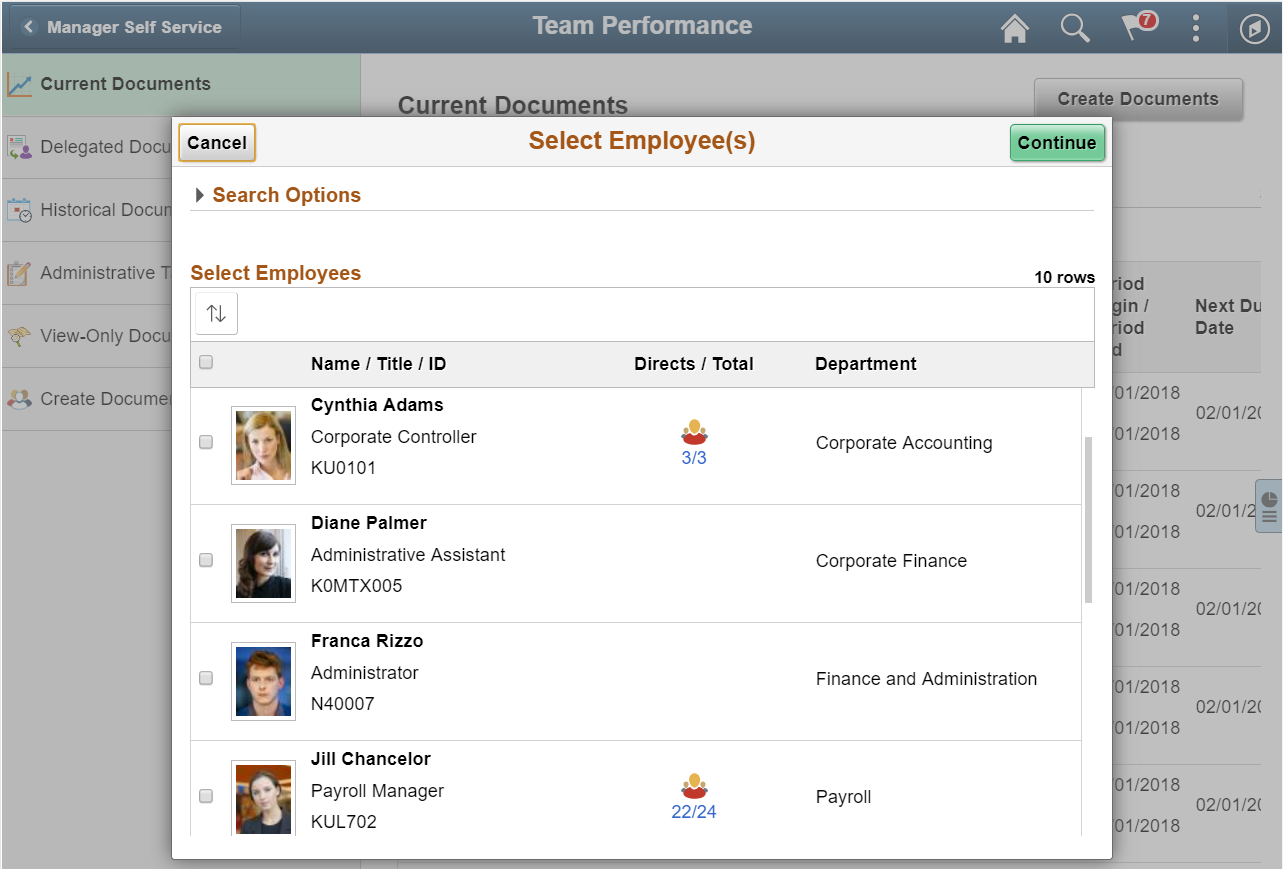Image resolution: width=1283 pixels, height=869 pixels.
Task: Click the Administrative Assistant title text
Action: [408, 555]
